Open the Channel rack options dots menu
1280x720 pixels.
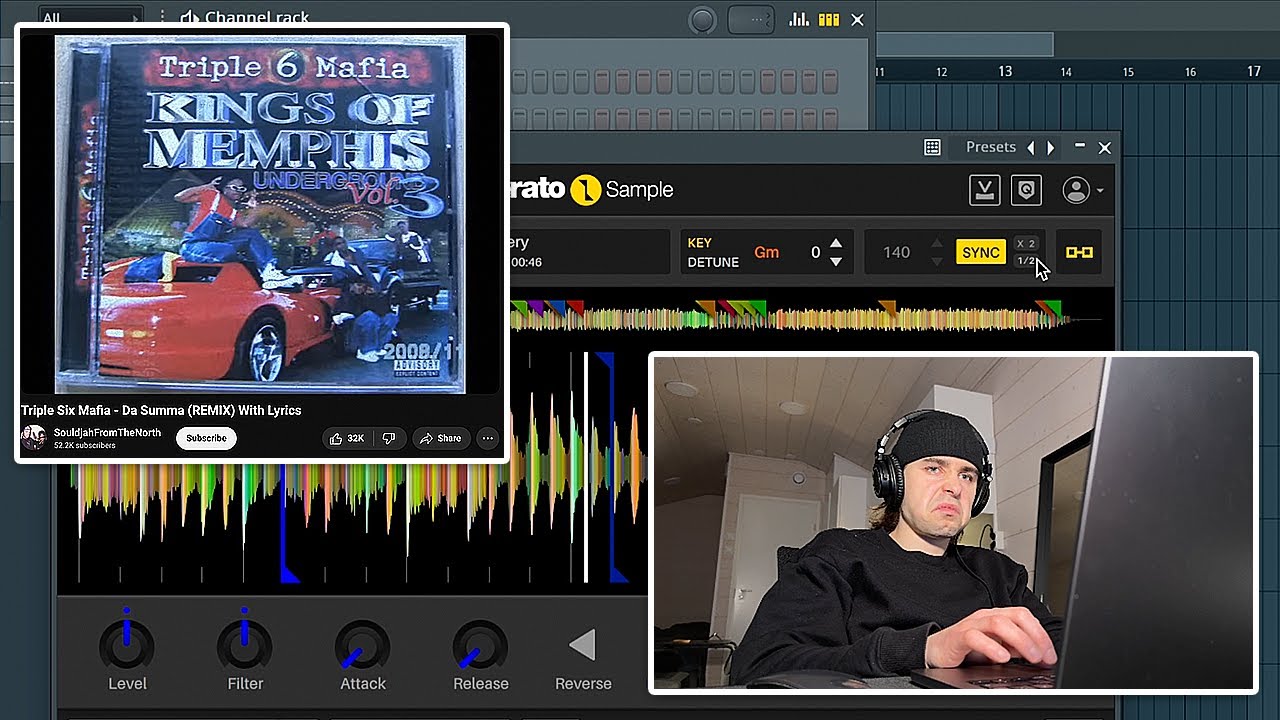[x=162, y=18]
